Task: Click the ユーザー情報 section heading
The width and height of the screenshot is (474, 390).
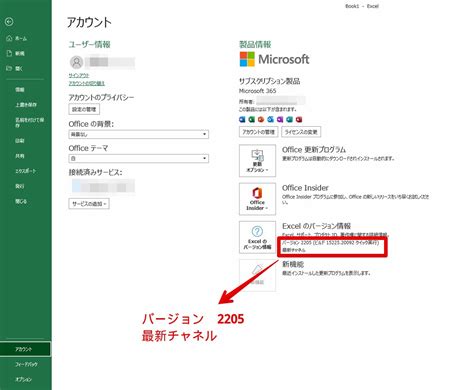Action: pos(89,44)
